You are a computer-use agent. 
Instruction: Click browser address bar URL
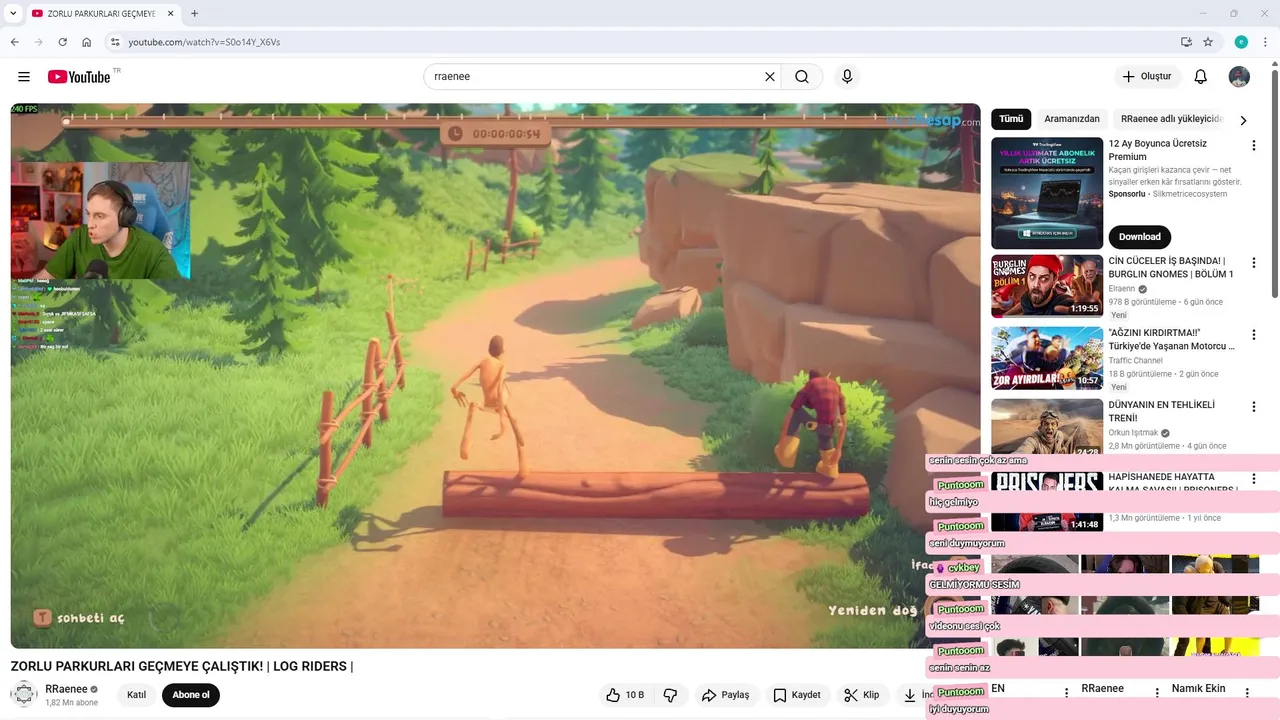pyautogui.click(x=204, y=42)
